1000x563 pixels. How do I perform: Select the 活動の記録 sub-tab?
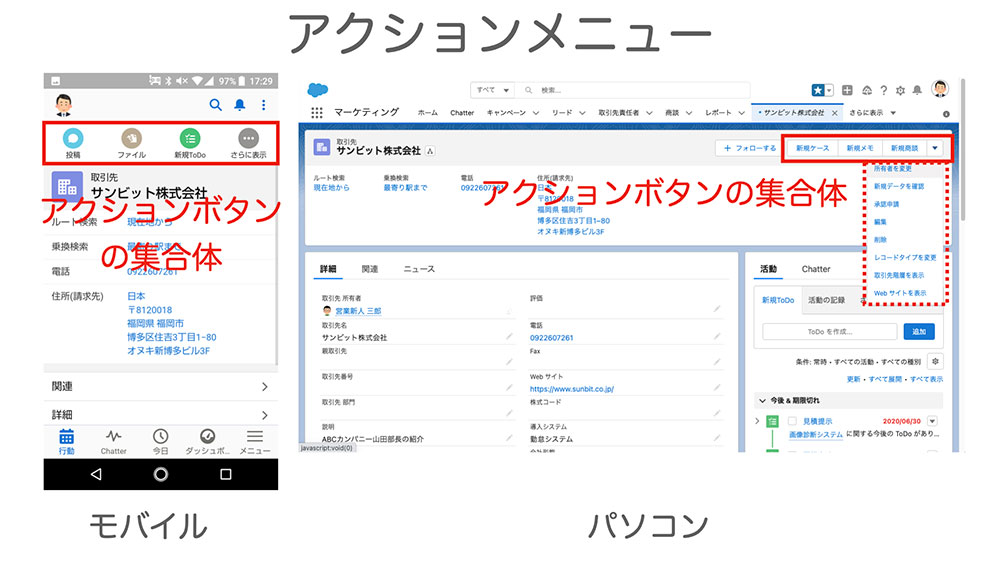[826, 300]
